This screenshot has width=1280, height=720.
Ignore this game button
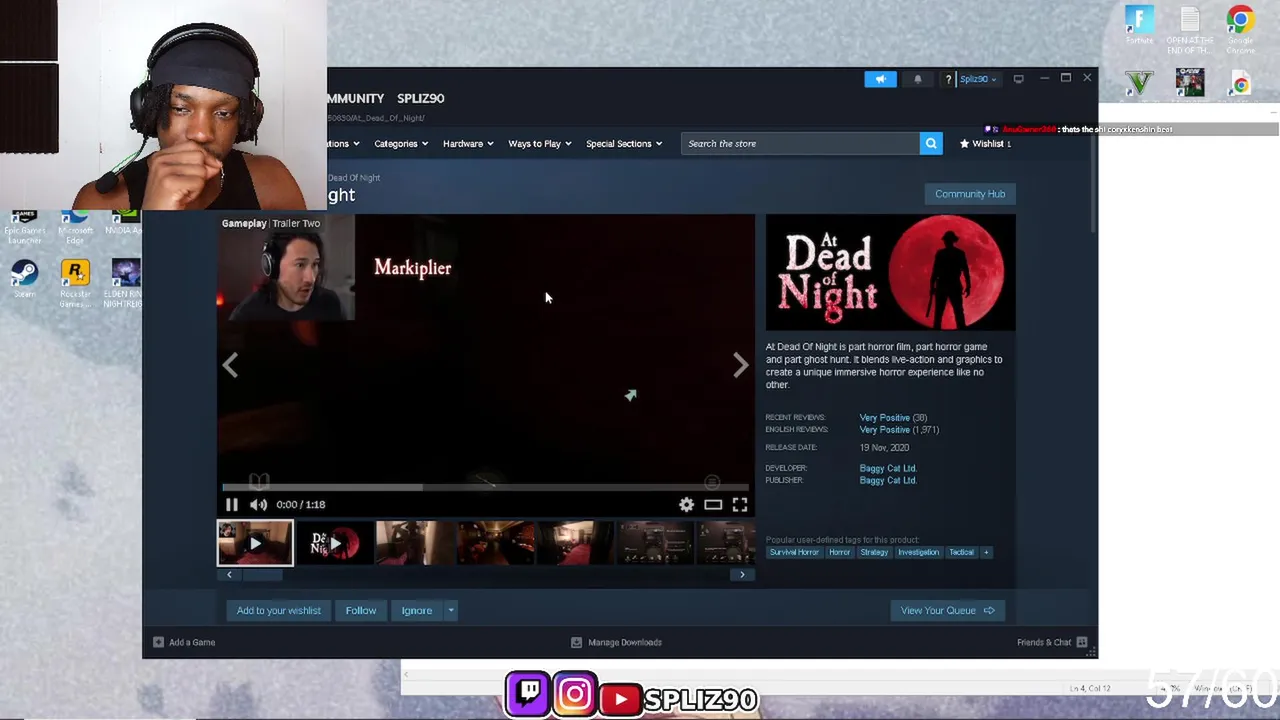click(x=417, y=611)
